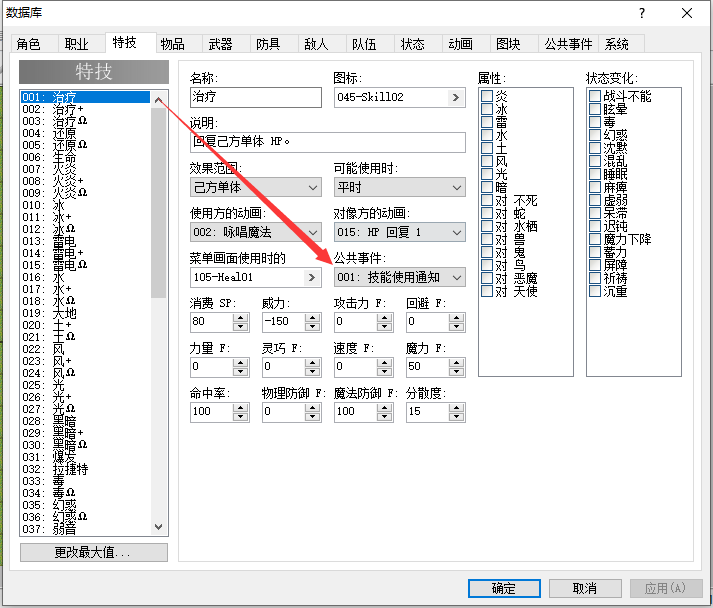Open the 可能使用时 dropdown
The width and height of the screenshot is (713, 608).
click(x=400, y=187)
